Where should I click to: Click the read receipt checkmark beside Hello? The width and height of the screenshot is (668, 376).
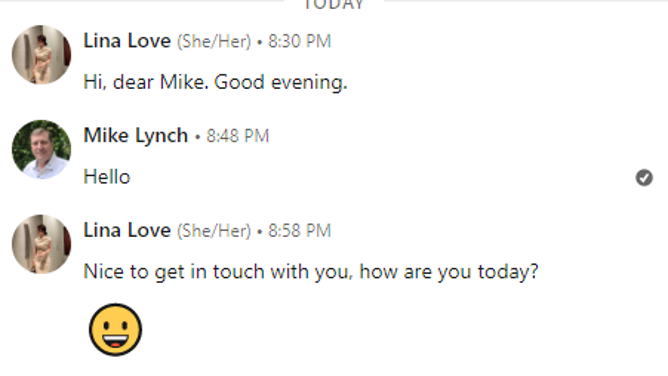(644, 178)
